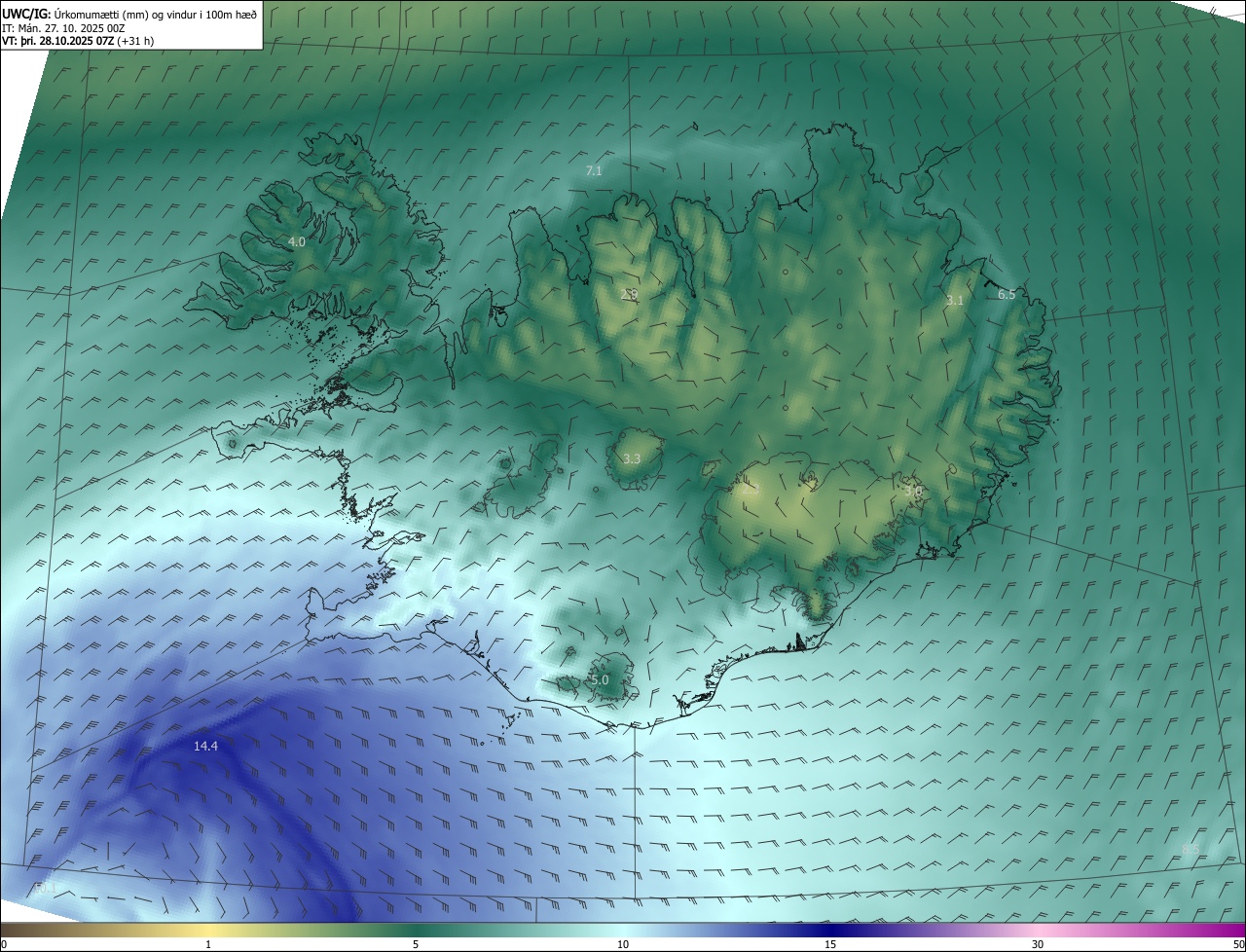Click the 30 tick on the colorbar
This screenshot has width=1246, height=952.
[x=1038, y=944]
